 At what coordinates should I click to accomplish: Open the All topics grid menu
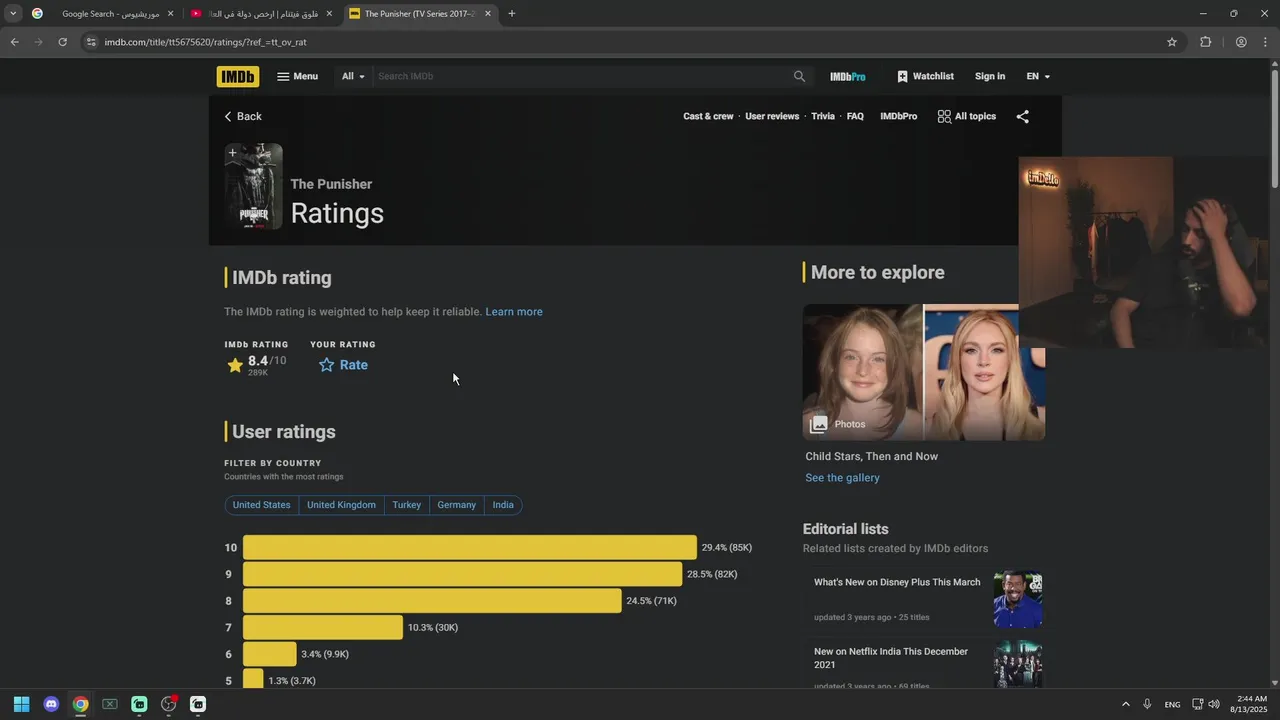coord(967,116)
